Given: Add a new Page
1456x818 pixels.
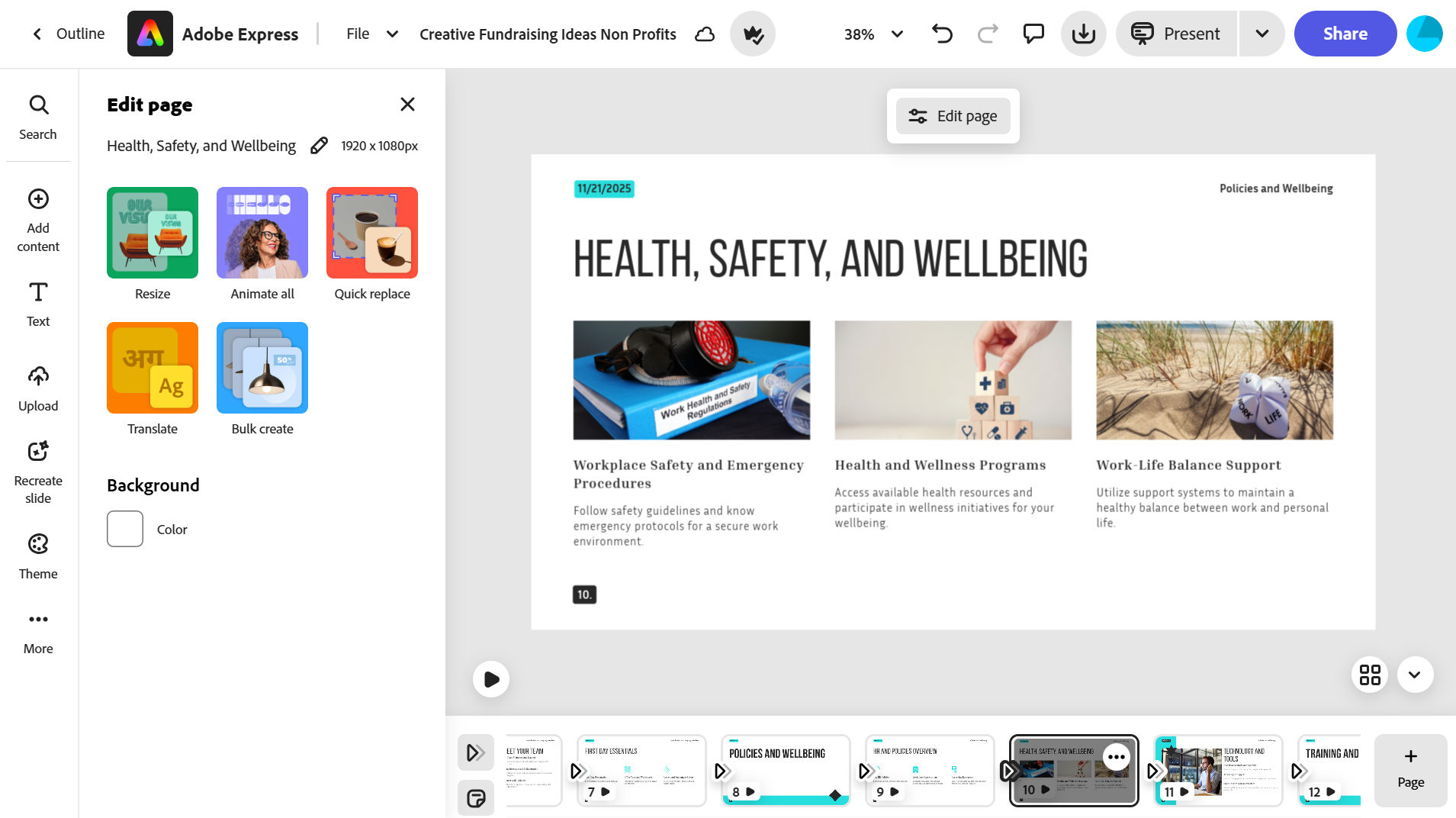Looking at the screenshot, I should (1410, 770).
